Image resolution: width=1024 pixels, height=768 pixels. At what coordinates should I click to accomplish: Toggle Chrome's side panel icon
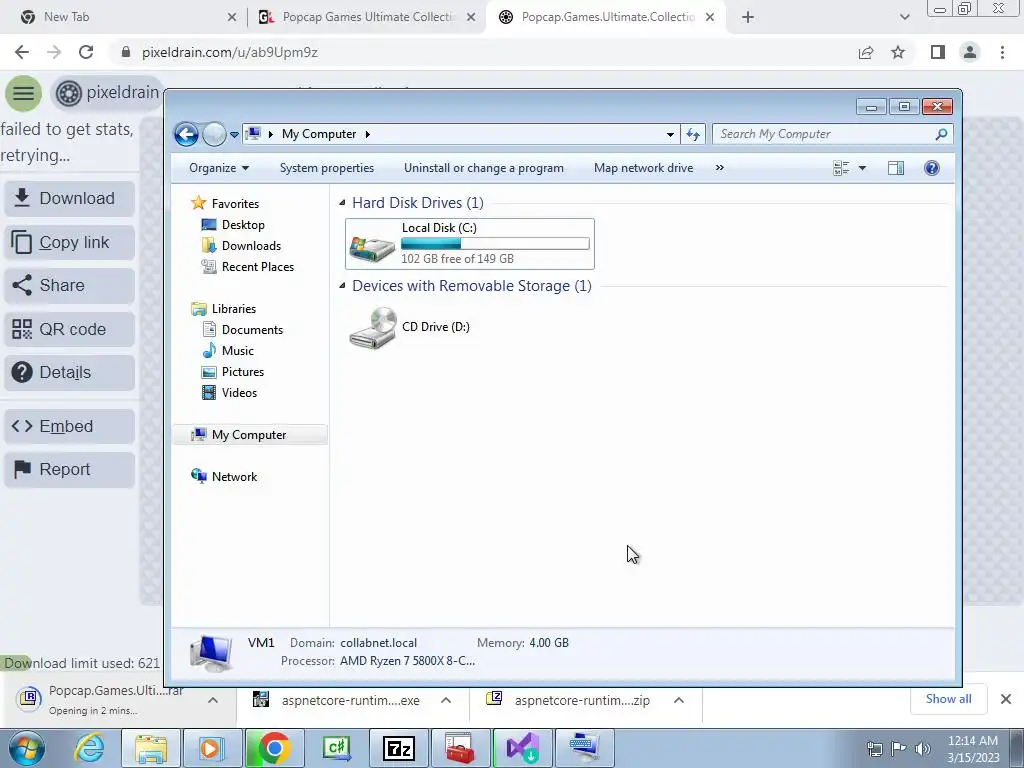(938, 52)
